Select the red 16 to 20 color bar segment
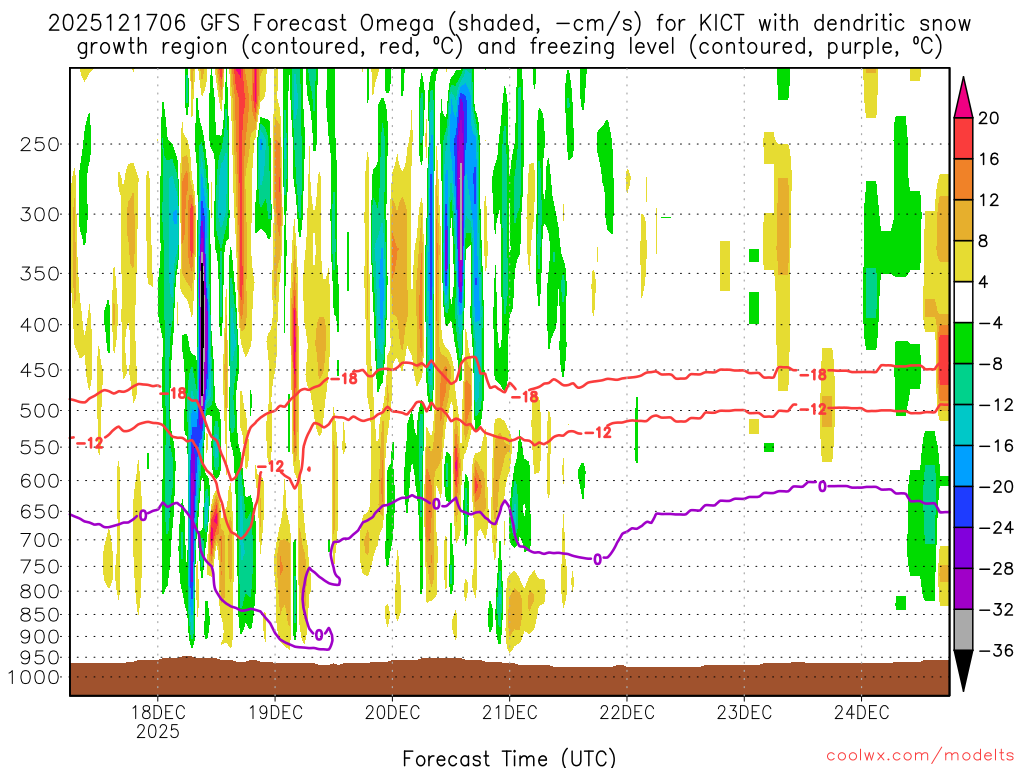Screen dimensions: 1024x768 point(963,138)
